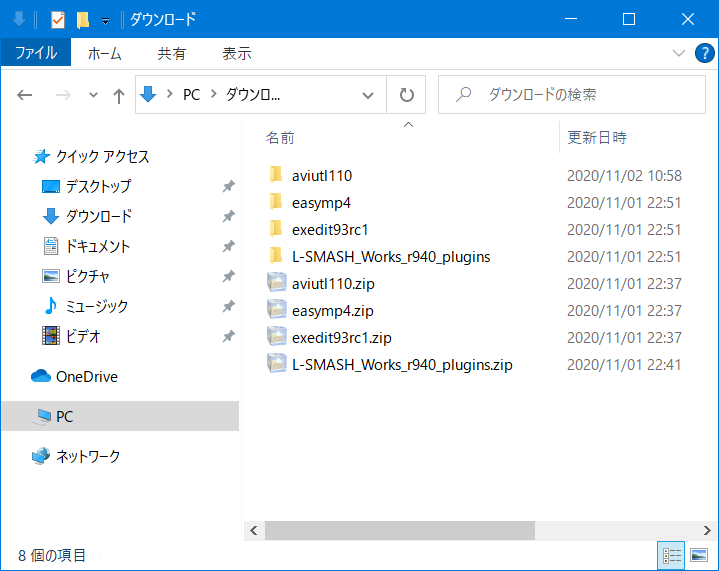Screen dimensions: 719x571
Task: Click the properties checkmark icon in title bar
Action: point(57,20)
